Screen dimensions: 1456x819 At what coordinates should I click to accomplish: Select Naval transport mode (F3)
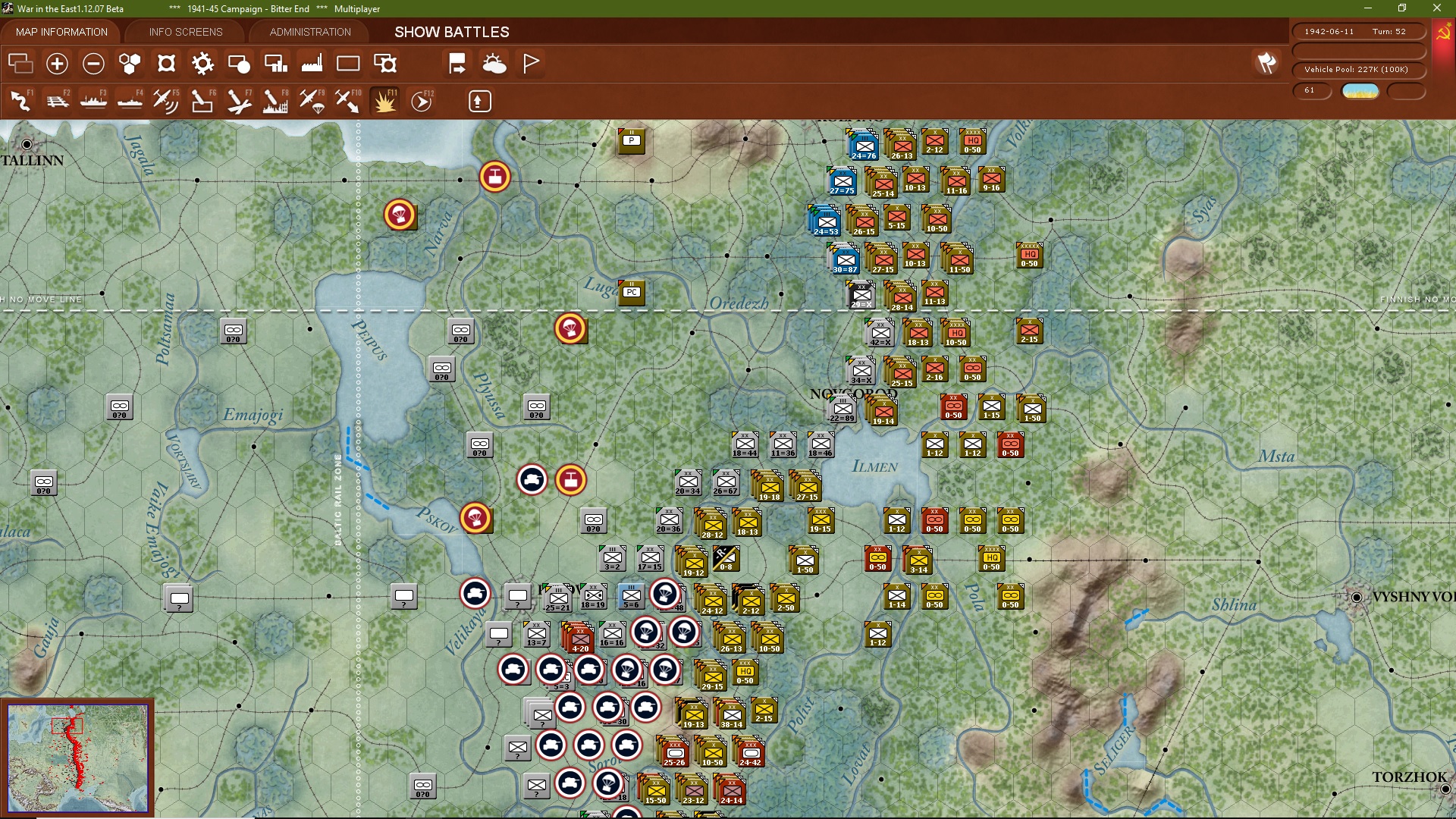[93, 101]
